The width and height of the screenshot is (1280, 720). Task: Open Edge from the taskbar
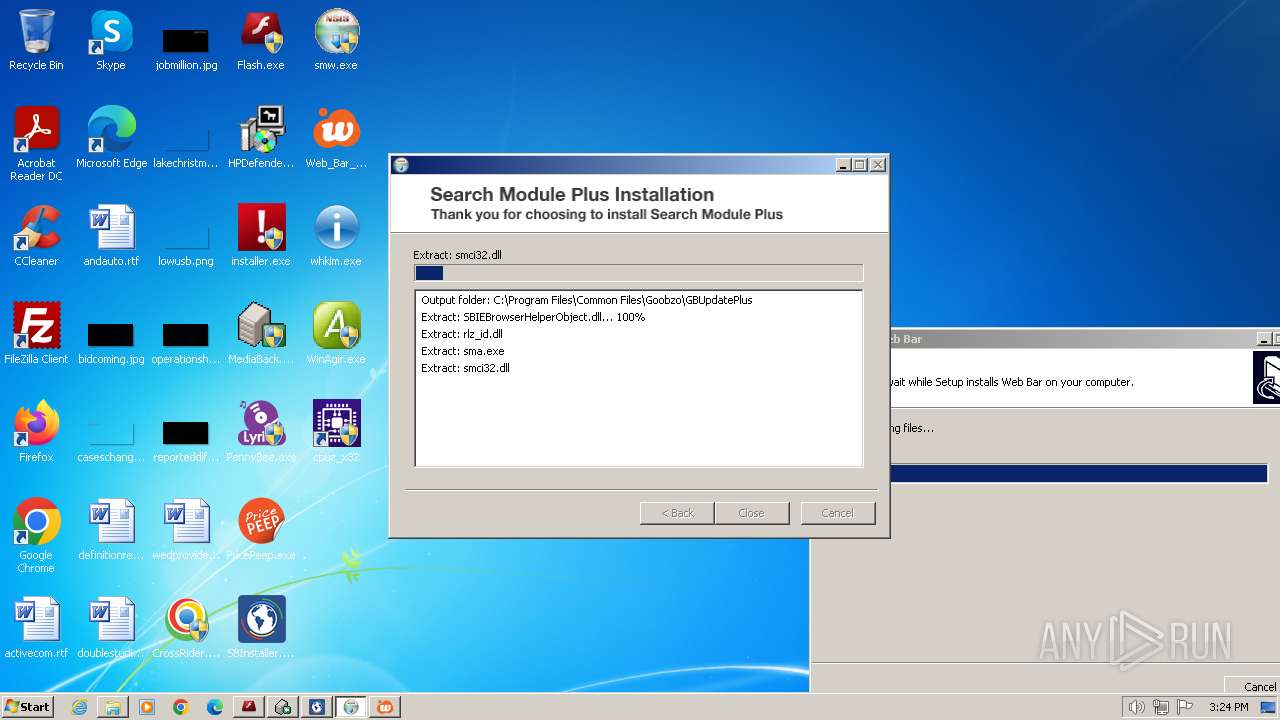pyautogui.click(x=215, y=707)
